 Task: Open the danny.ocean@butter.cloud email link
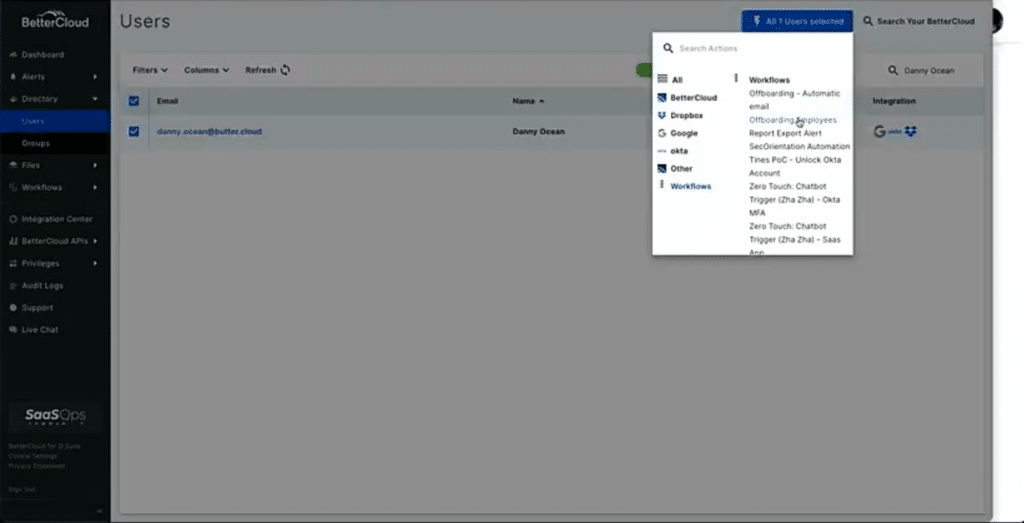(209, 132)
